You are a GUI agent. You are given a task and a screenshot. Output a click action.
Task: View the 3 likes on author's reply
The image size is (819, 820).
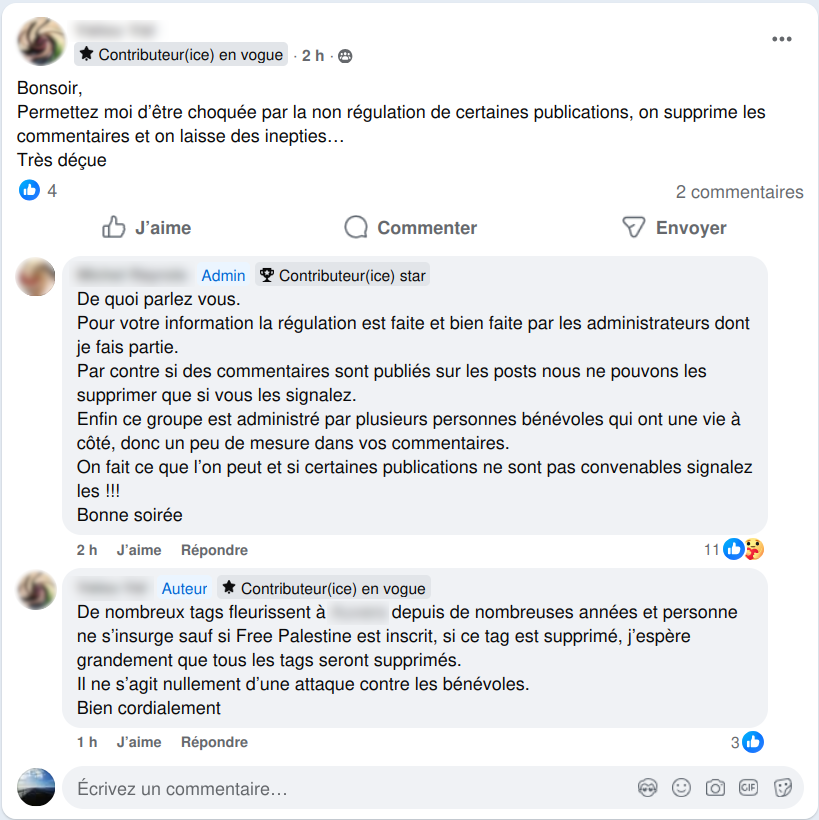coord(747,742)
